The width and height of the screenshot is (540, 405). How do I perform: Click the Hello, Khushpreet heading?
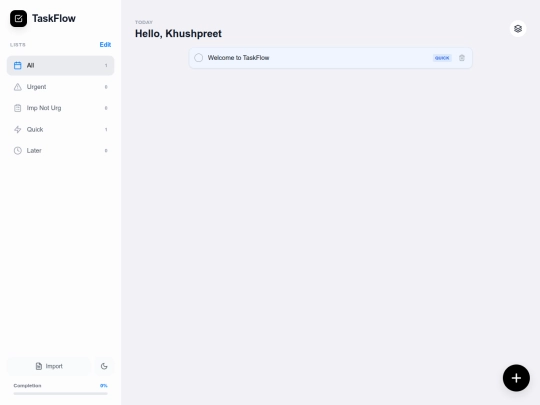[178, 33]
